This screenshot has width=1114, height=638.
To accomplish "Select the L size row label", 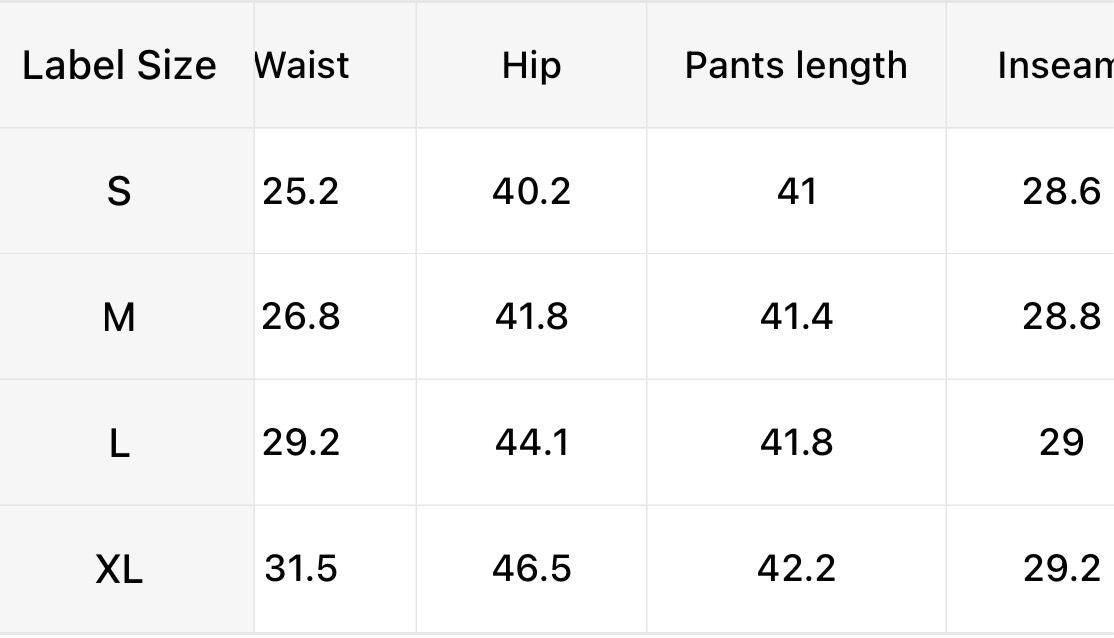I will pos(119,442).
